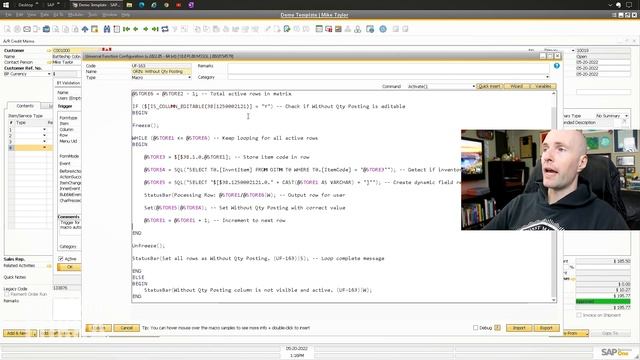Click the Variables button
Screen dimensions: 640x360
[x=543, y=87]
